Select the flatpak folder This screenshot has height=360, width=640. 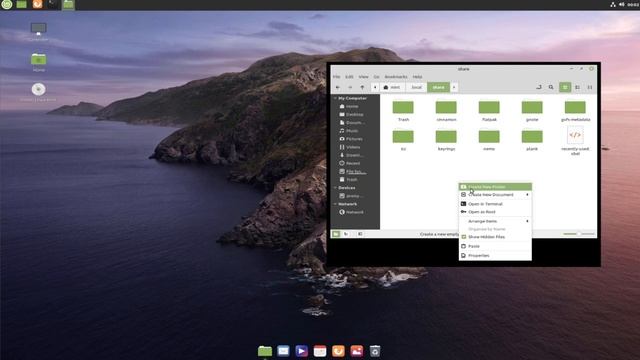[489, 111]
